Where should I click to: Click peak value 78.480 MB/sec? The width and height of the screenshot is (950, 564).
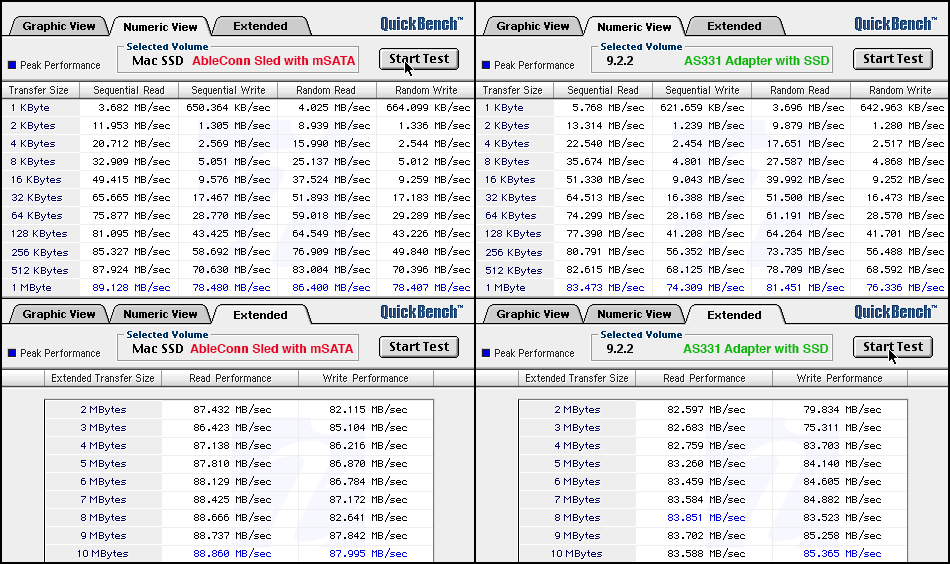(231, 288)
